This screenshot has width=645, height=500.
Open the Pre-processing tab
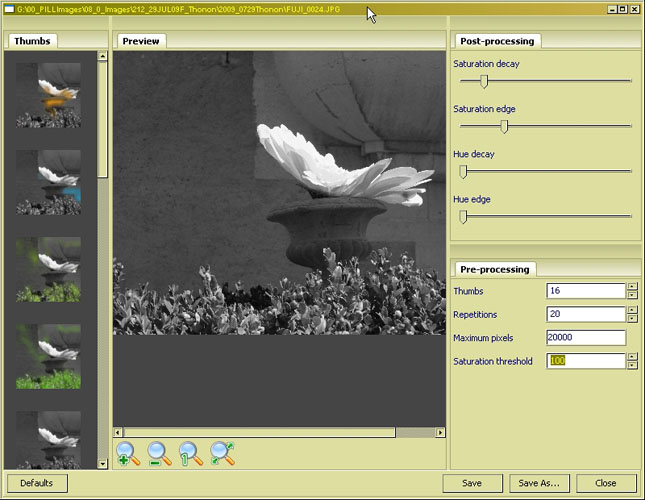coord(496,269)
